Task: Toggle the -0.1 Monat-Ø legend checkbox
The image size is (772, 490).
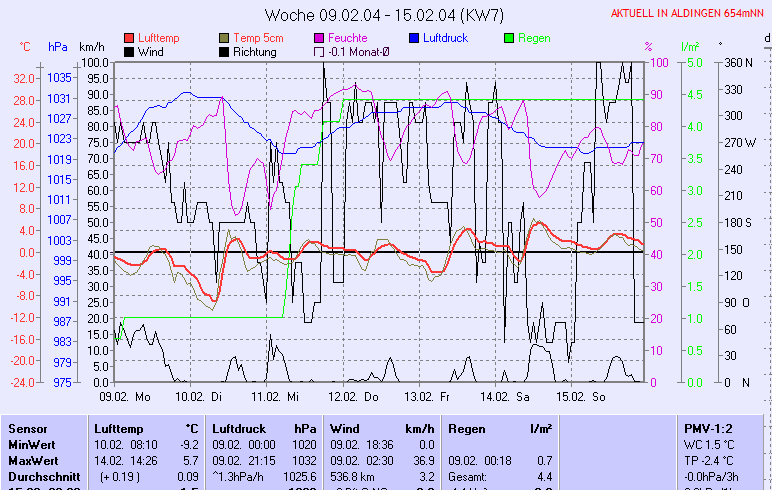Action: pyautogui.click(x=320, y=51)
